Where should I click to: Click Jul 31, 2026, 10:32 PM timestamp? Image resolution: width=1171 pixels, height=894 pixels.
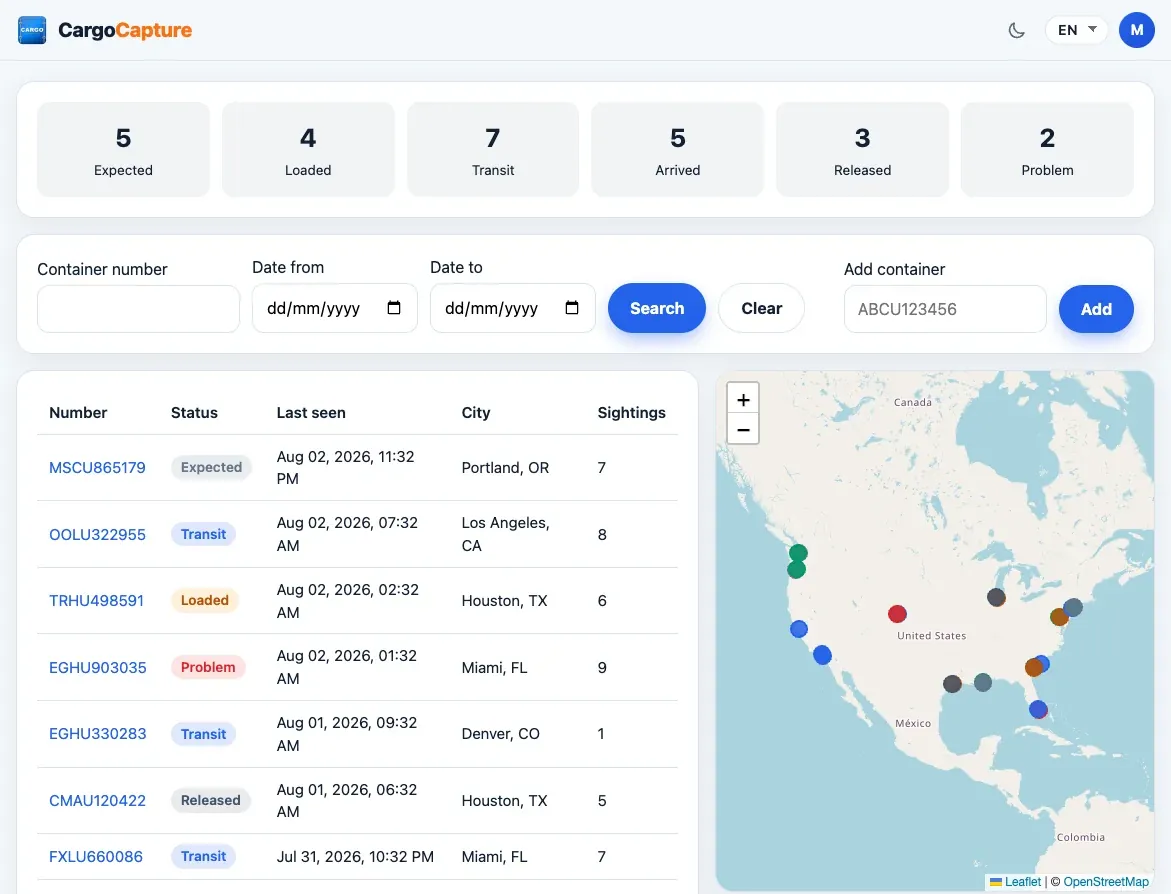[x=355, y=857]
